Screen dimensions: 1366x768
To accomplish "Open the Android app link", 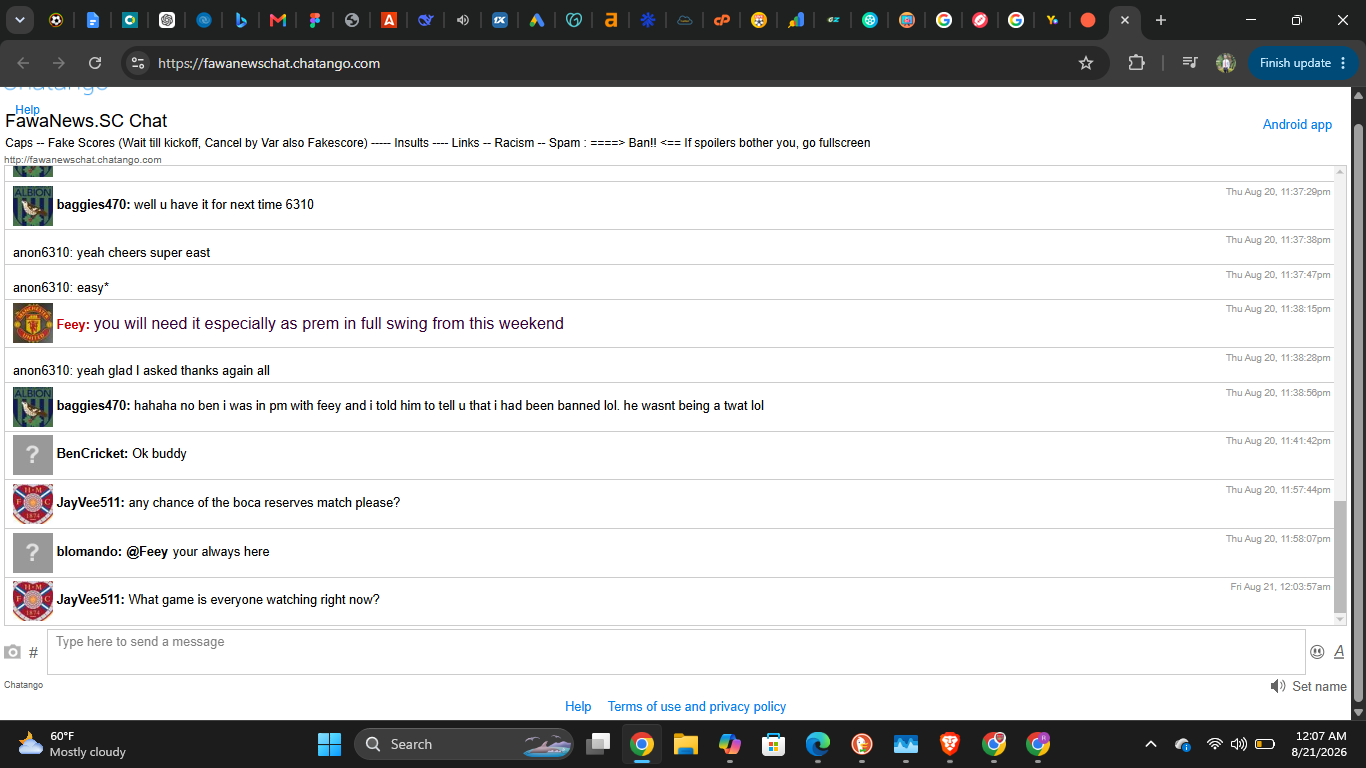I will [1297, 125].
